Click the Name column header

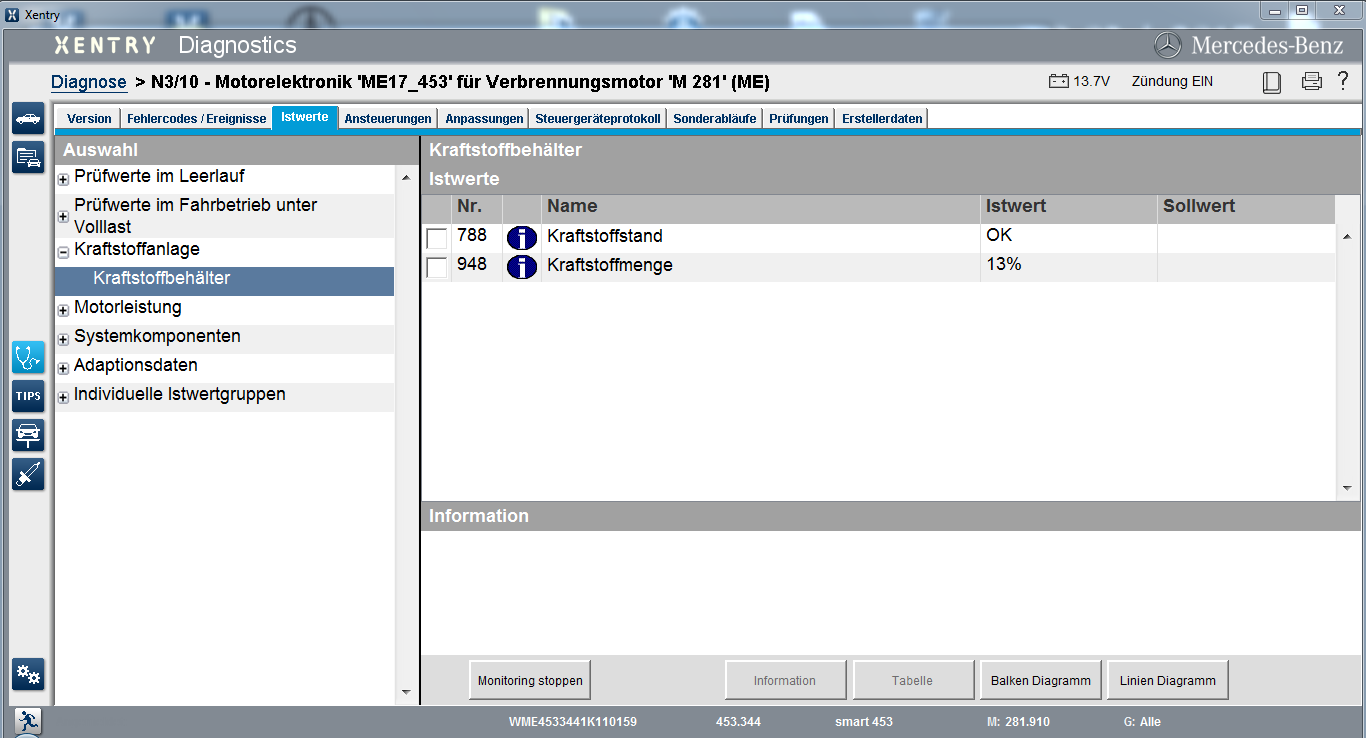(761, 207)
